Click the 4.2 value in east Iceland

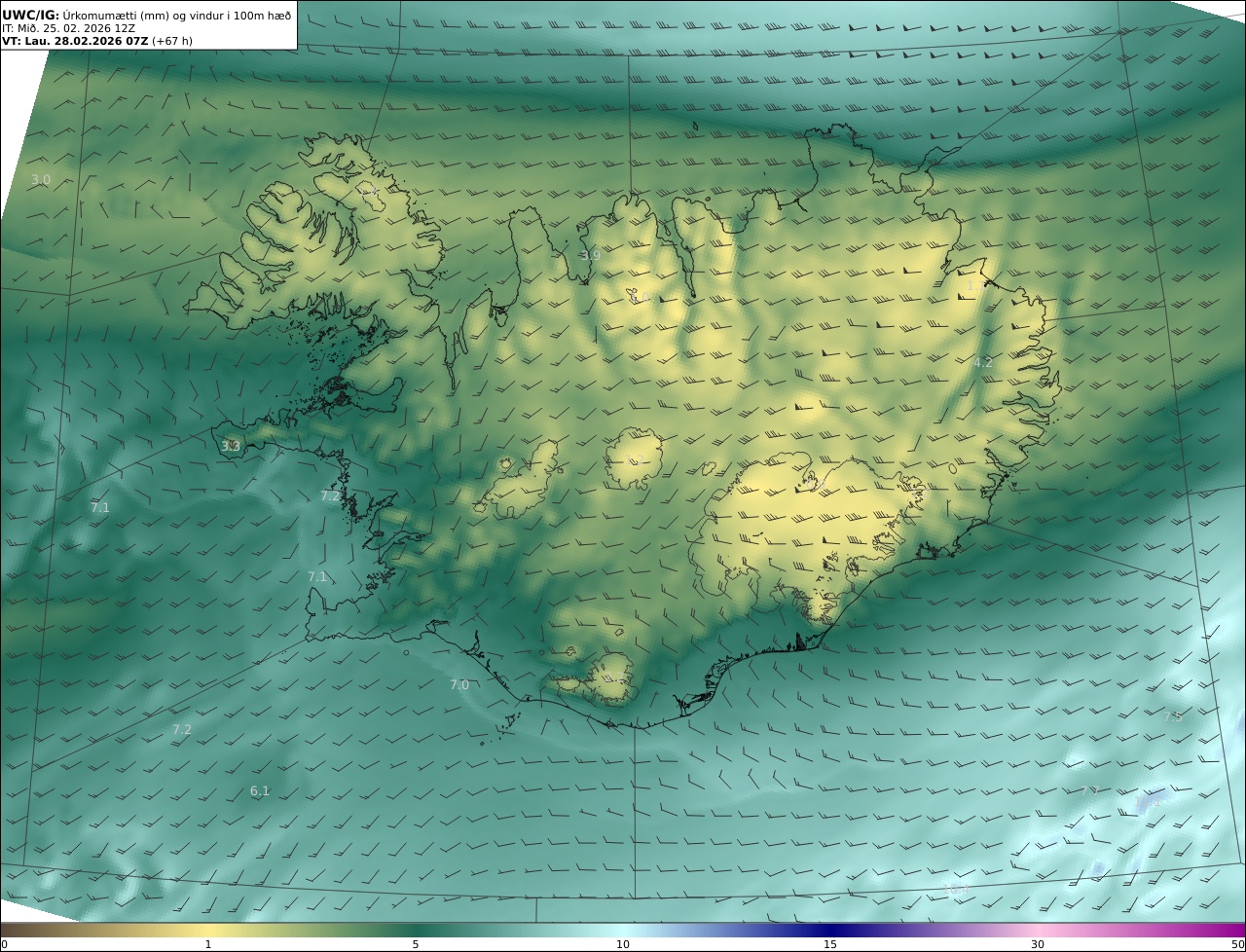[x=983, y=363]
